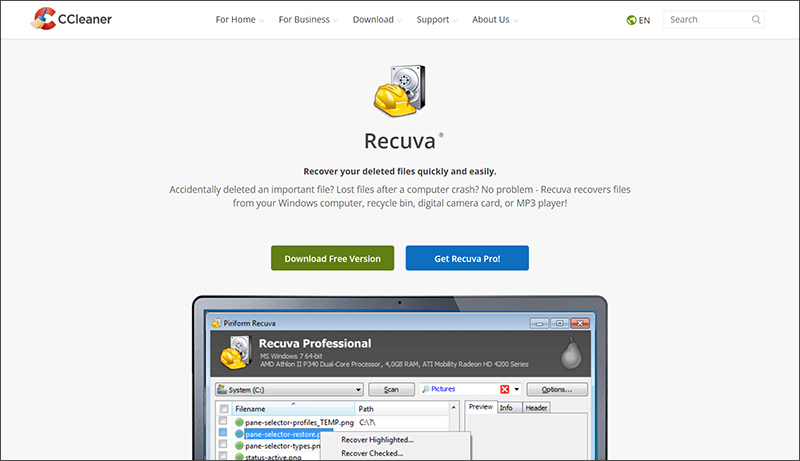The height and width of the screenshot is (461, 800).
Task: Click the globe language icon
Action: [631, 20]
